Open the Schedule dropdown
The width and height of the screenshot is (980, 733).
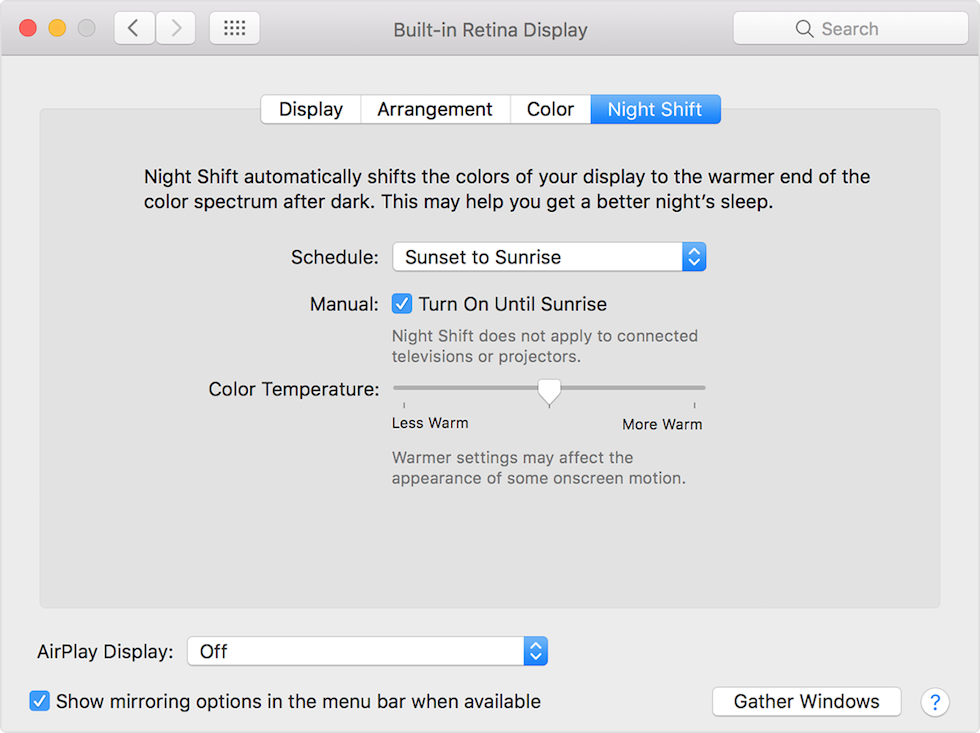pos(549,257)
